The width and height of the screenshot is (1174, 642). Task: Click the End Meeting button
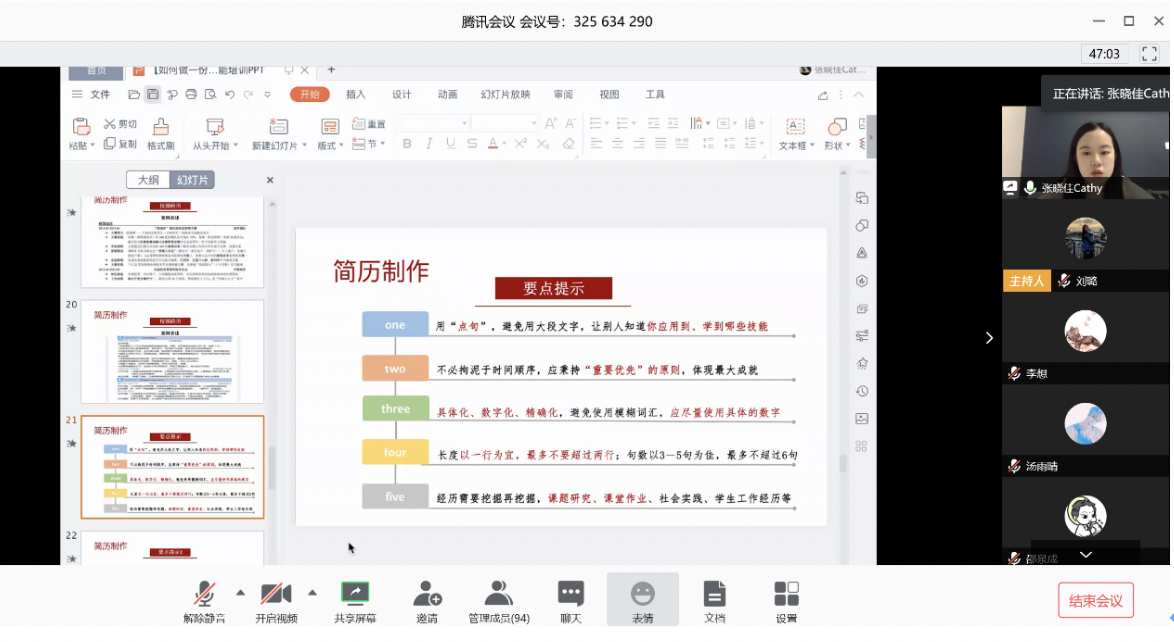point(1095,601)
